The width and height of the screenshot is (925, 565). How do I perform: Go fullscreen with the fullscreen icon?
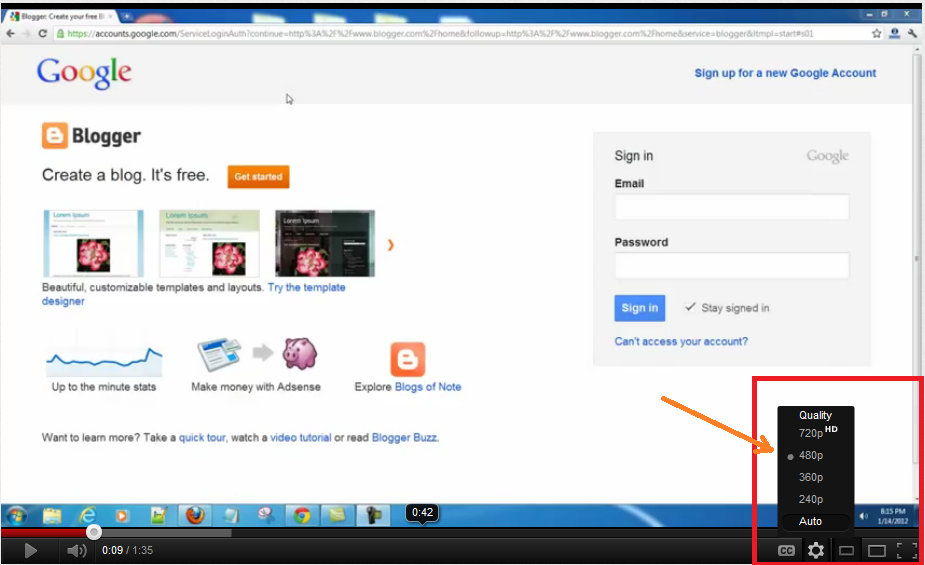(907, 551)
